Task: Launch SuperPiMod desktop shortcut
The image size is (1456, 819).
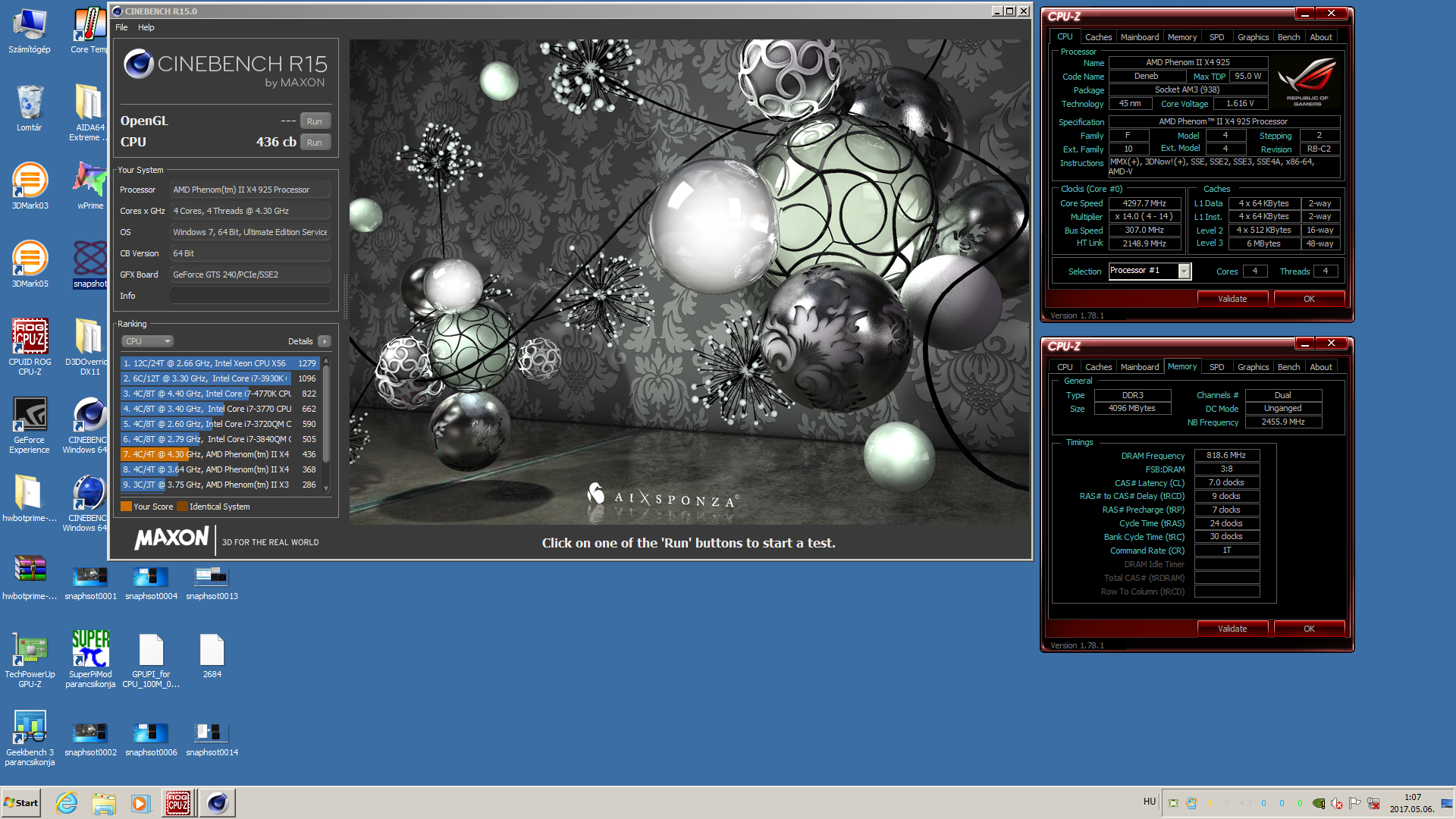Action: click(90, 659)
